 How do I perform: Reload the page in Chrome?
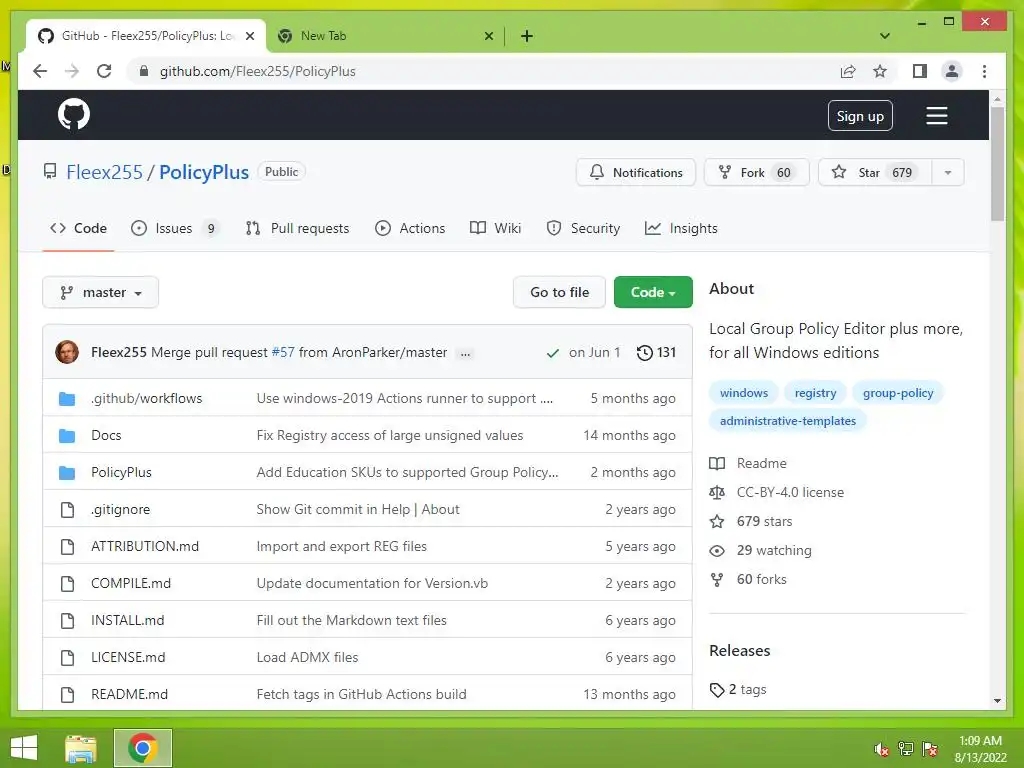(x=104, y=71)
